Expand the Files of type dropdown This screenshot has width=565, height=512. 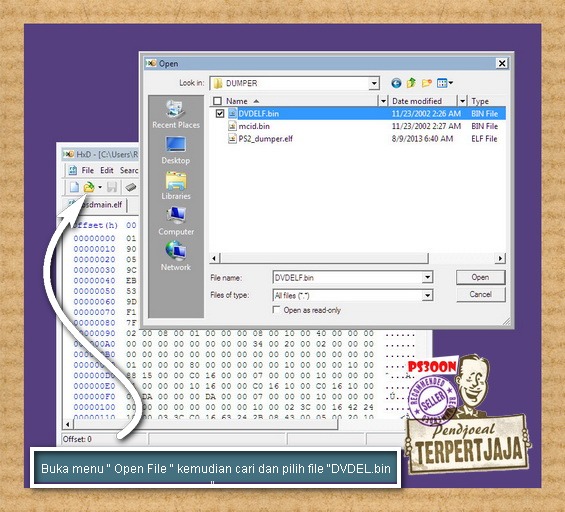tap(427, 295)
